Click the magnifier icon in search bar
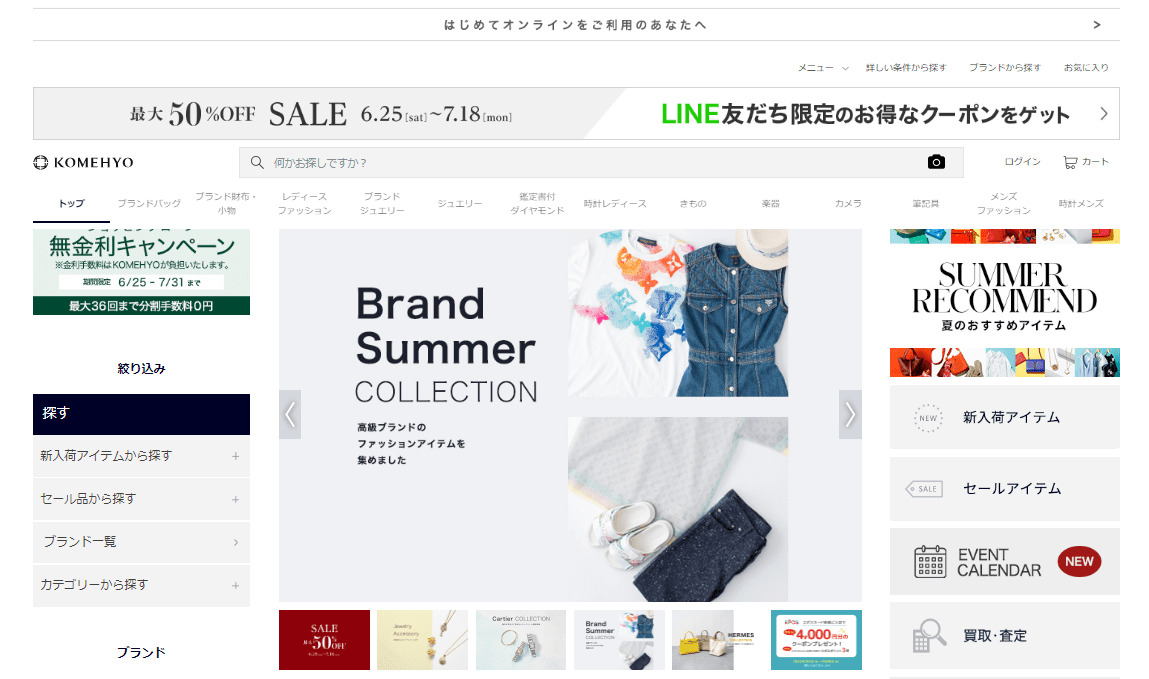This screenshot has width=1149, height=679. (x=257, y=163)
